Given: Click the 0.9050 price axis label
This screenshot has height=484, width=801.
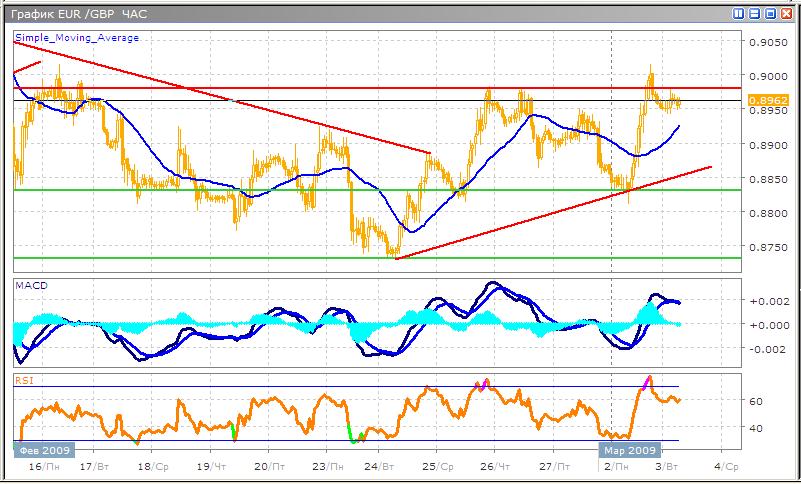Looking at the screenshot, I should (x=771, y=43).
